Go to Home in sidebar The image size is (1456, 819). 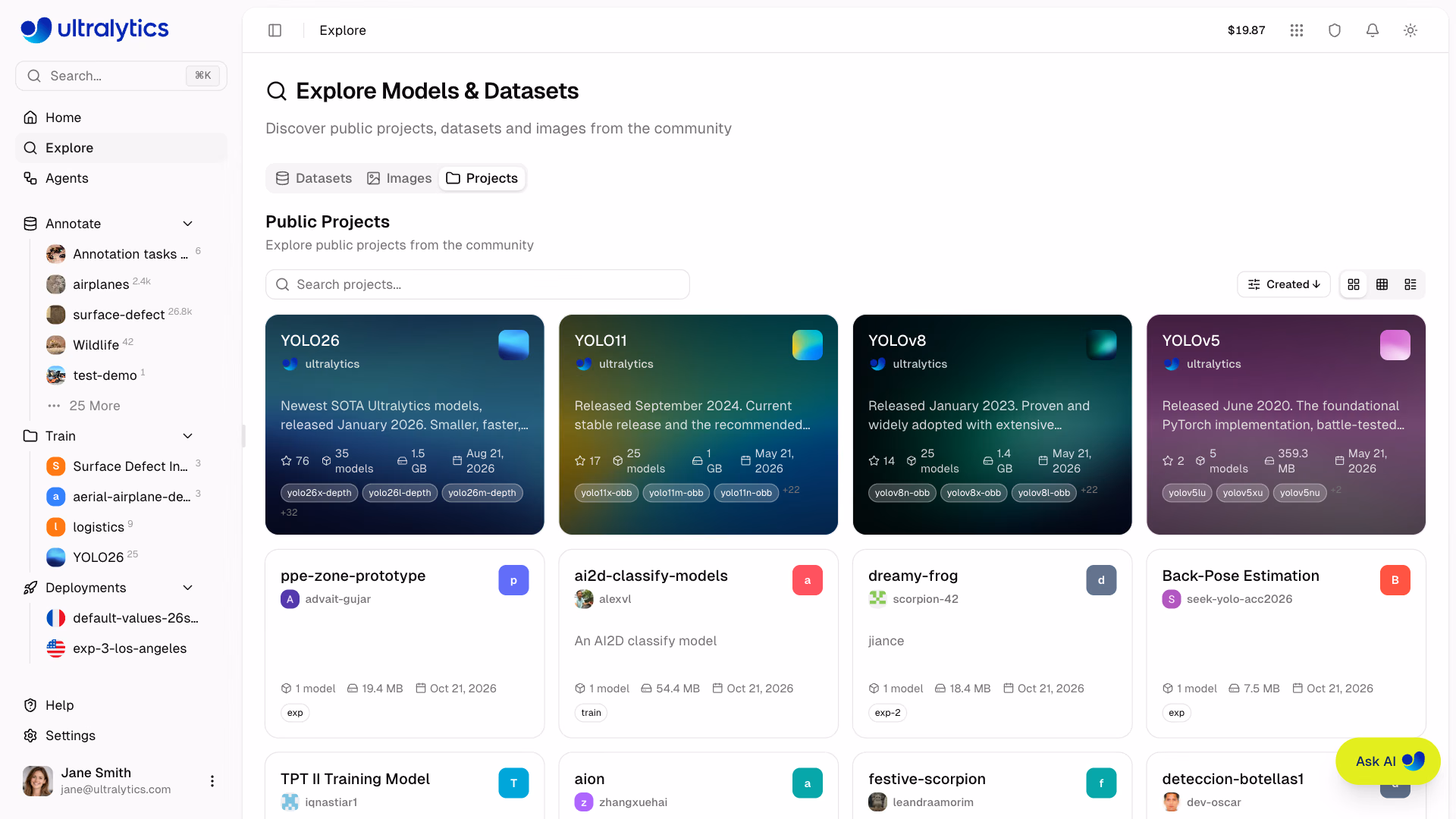pos(121,118)
